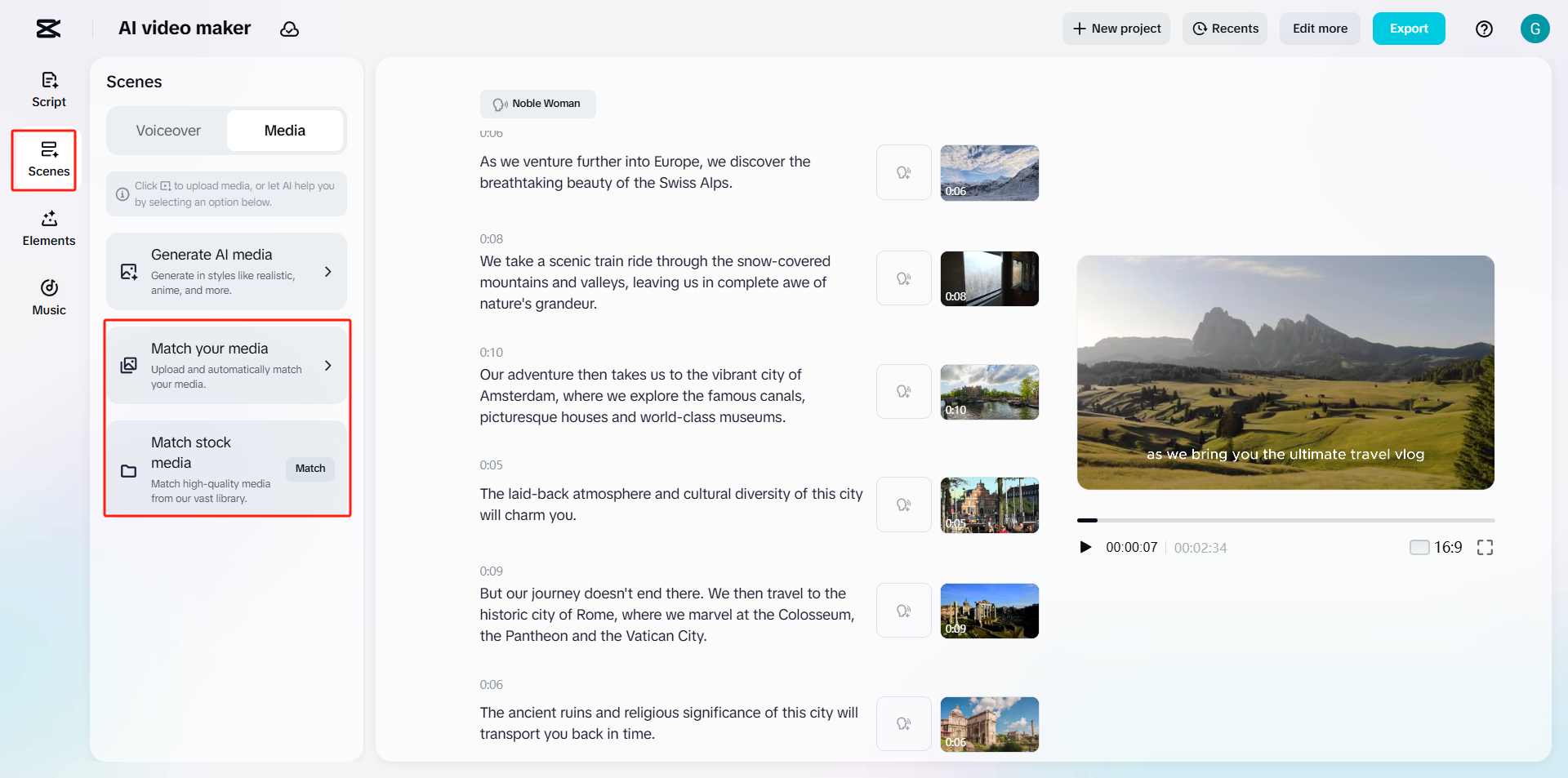Toggle fullscreen preview
This screenshot has height=778, width=1568.
1485,548
